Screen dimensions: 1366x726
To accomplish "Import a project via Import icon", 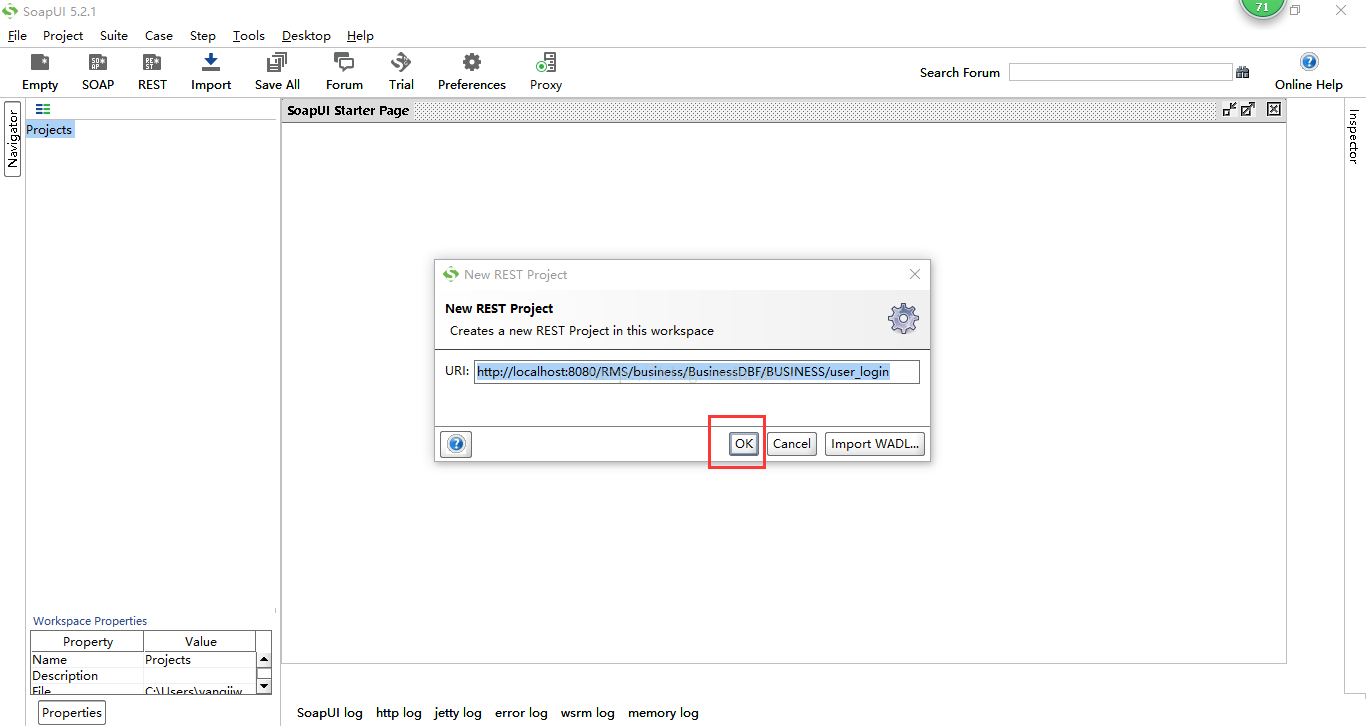I will (211, 72).
